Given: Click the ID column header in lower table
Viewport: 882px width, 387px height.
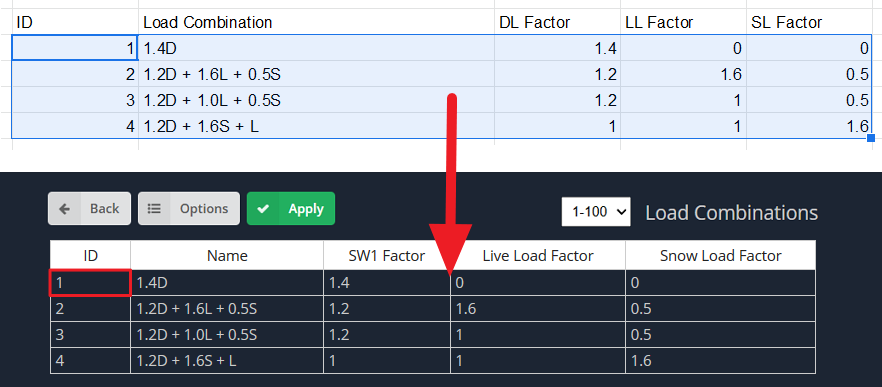Looking at the screenshot, I should coord(91,255).
